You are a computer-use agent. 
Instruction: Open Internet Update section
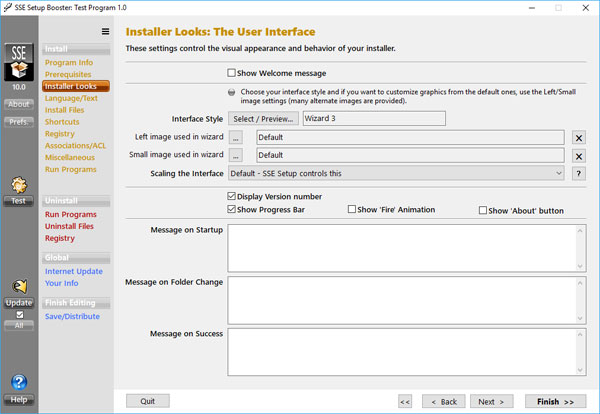point(74,271)
